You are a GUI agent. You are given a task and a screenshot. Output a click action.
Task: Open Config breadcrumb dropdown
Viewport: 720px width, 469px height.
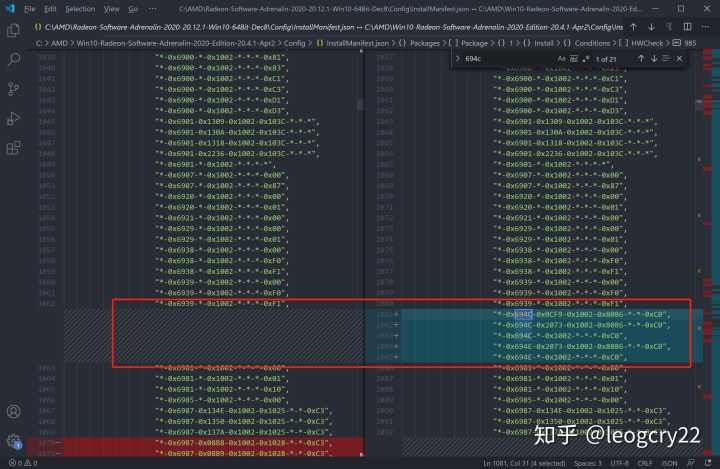294,43
